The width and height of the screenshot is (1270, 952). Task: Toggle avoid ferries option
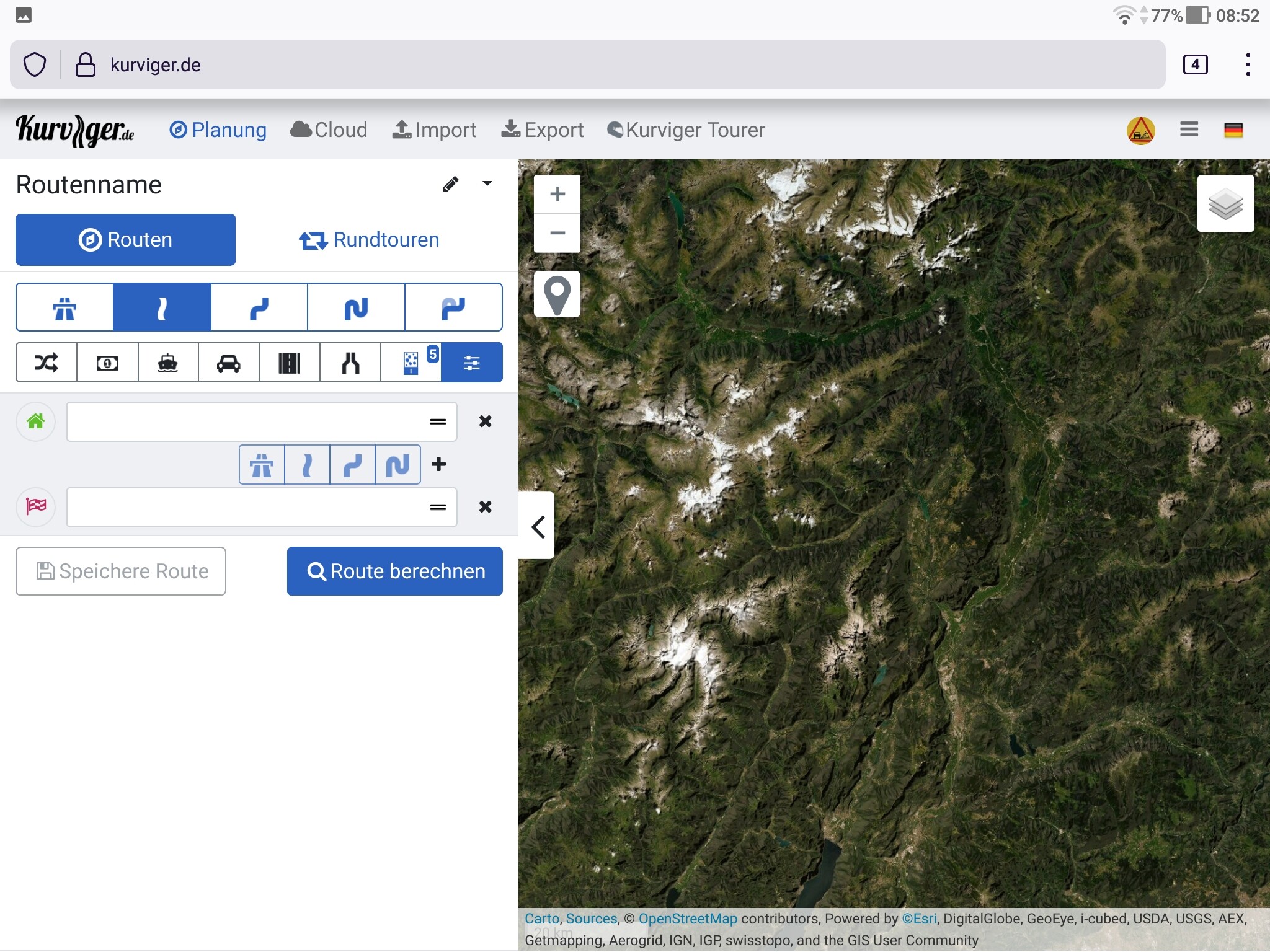click(168, 363)
